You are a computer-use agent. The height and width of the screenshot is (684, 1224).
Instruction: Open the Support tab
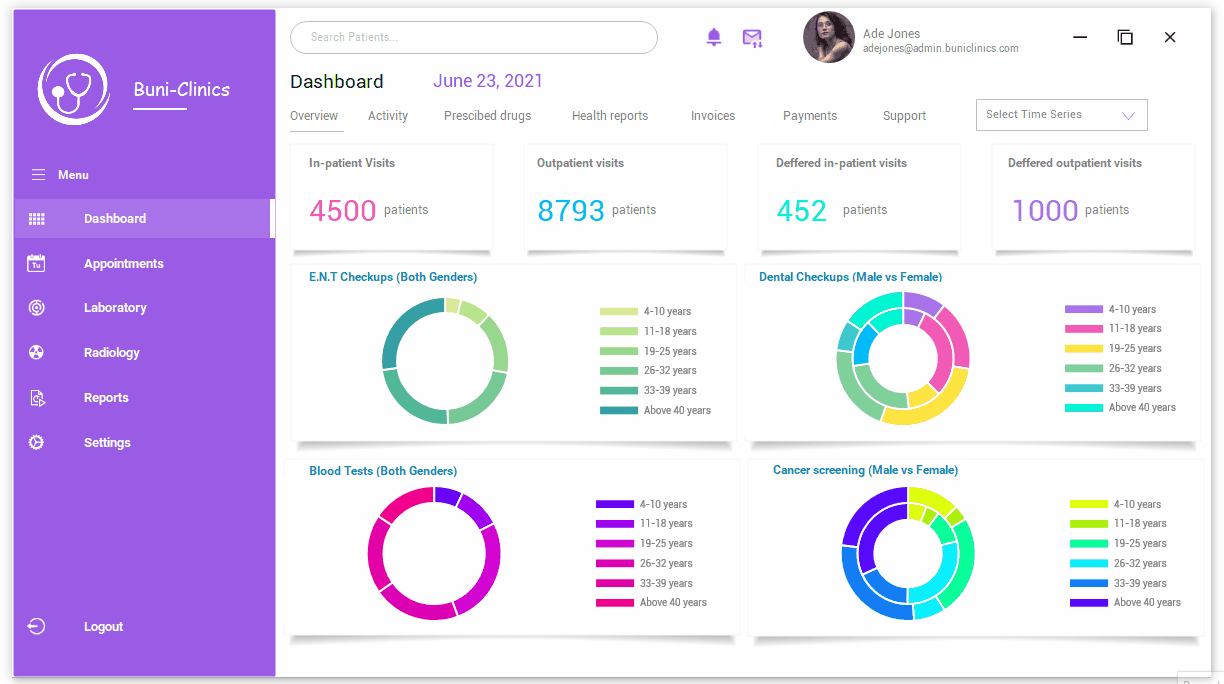point(904,116)
